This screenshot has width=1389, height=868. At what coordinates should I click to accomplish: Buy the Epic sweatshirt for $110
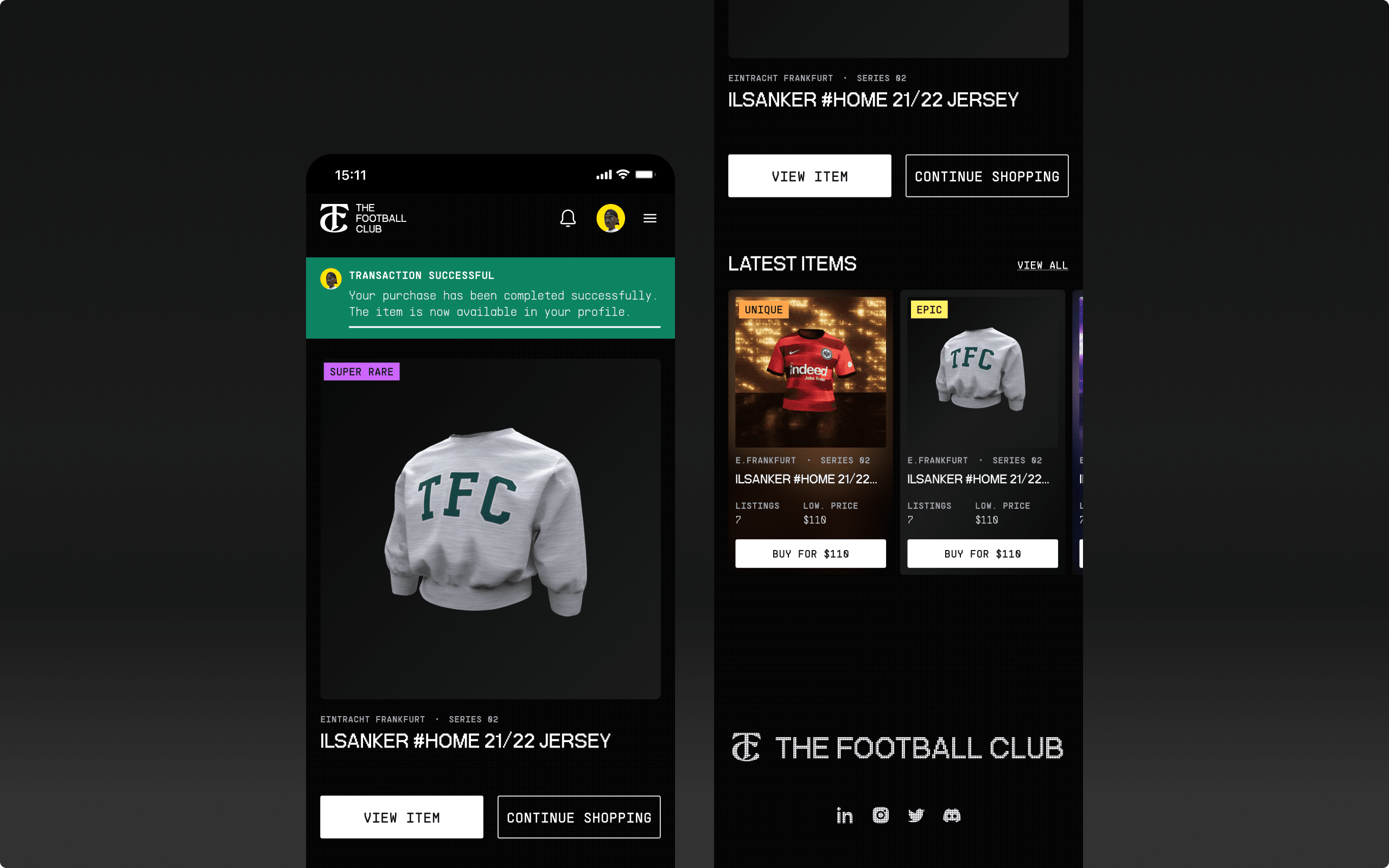pyautogui.click(x=982, y=553)
